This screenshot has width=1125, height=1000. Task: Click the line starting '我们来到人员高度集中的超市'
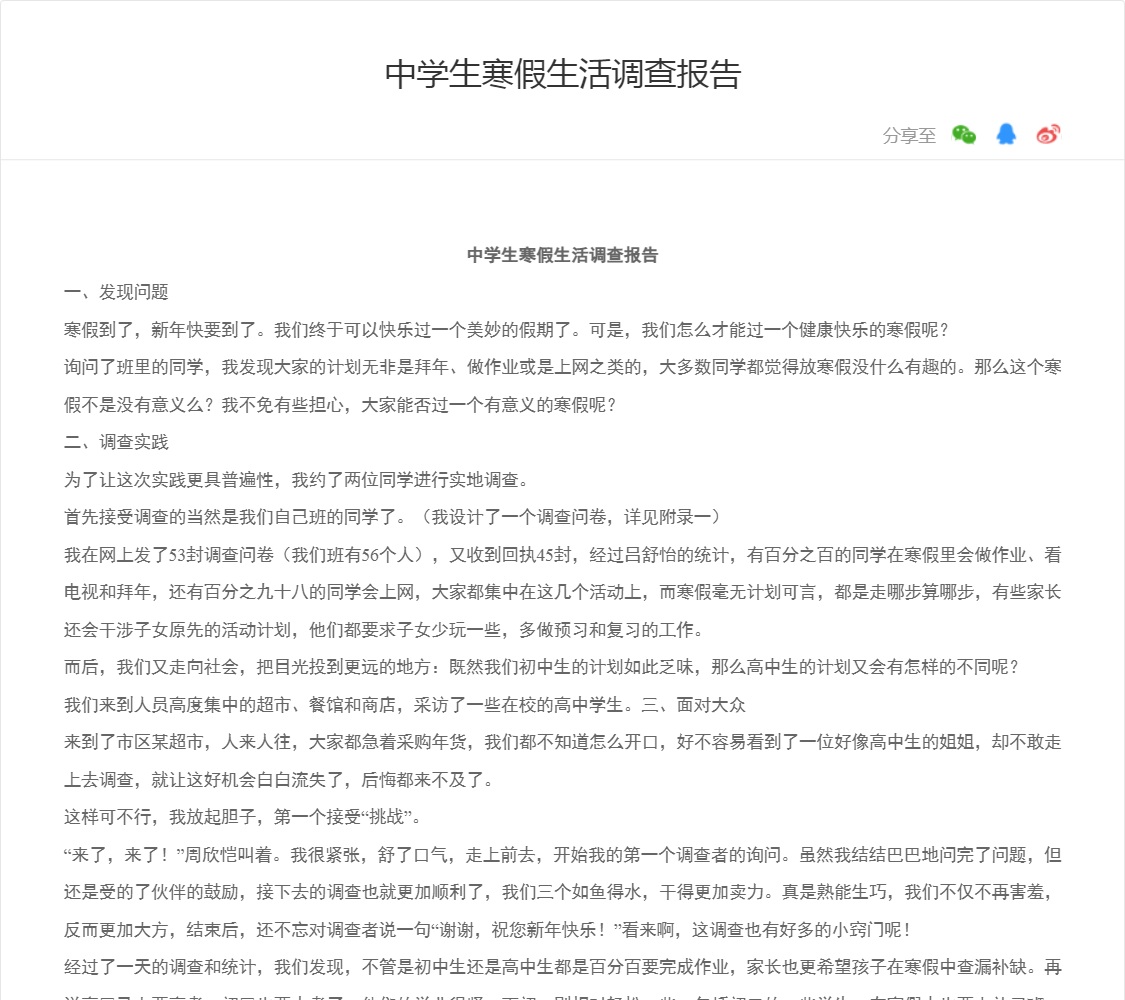[405, 705]
